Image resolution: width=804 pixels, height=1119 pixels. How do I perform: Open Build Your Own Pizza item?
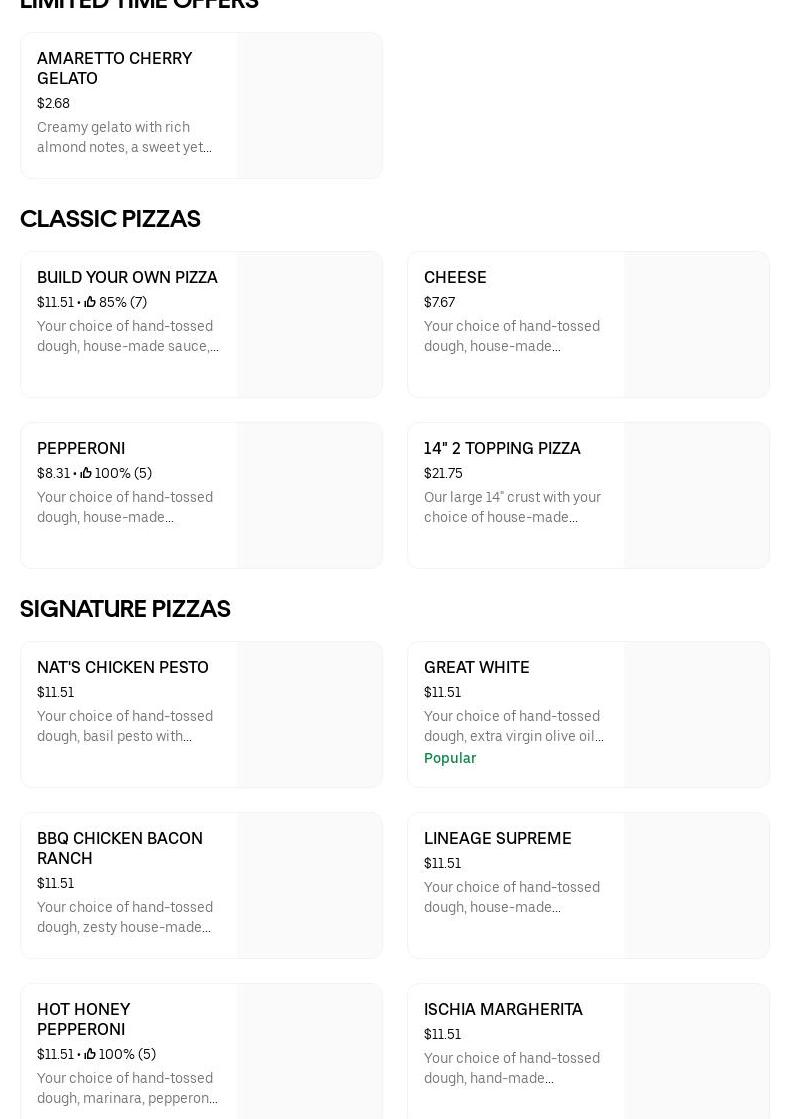(127, 278)
